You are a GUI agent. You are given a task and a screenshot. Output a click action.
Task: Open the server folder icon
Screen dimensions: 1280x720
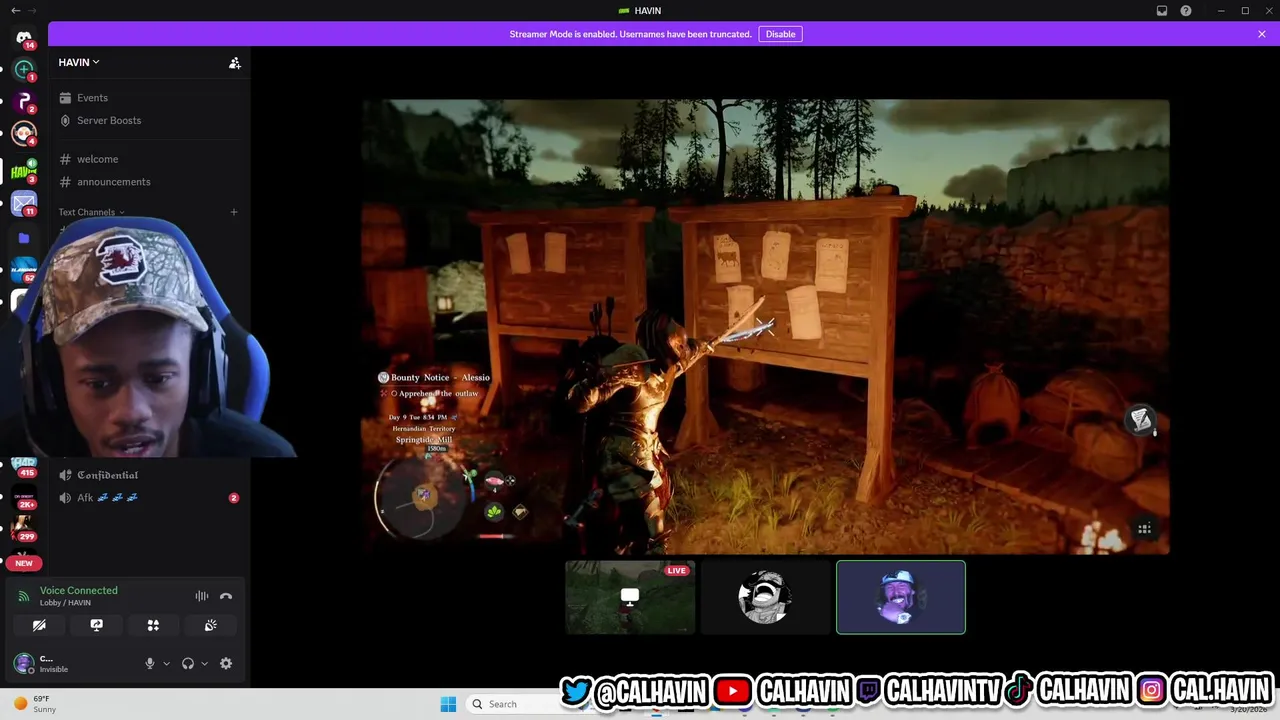click(x=24, y=238)
